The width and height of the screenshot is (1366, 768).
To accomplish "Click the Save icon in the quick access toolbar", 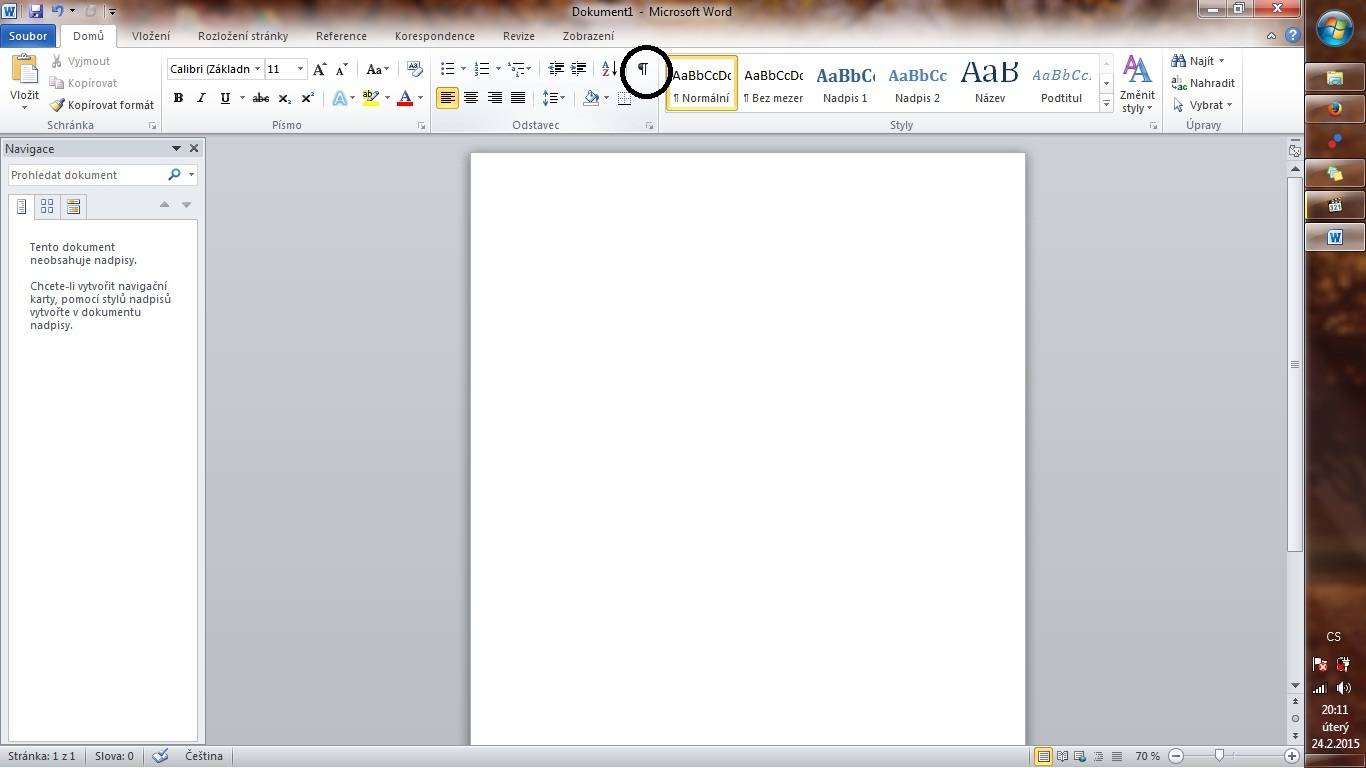I will (x=36, y=11).
